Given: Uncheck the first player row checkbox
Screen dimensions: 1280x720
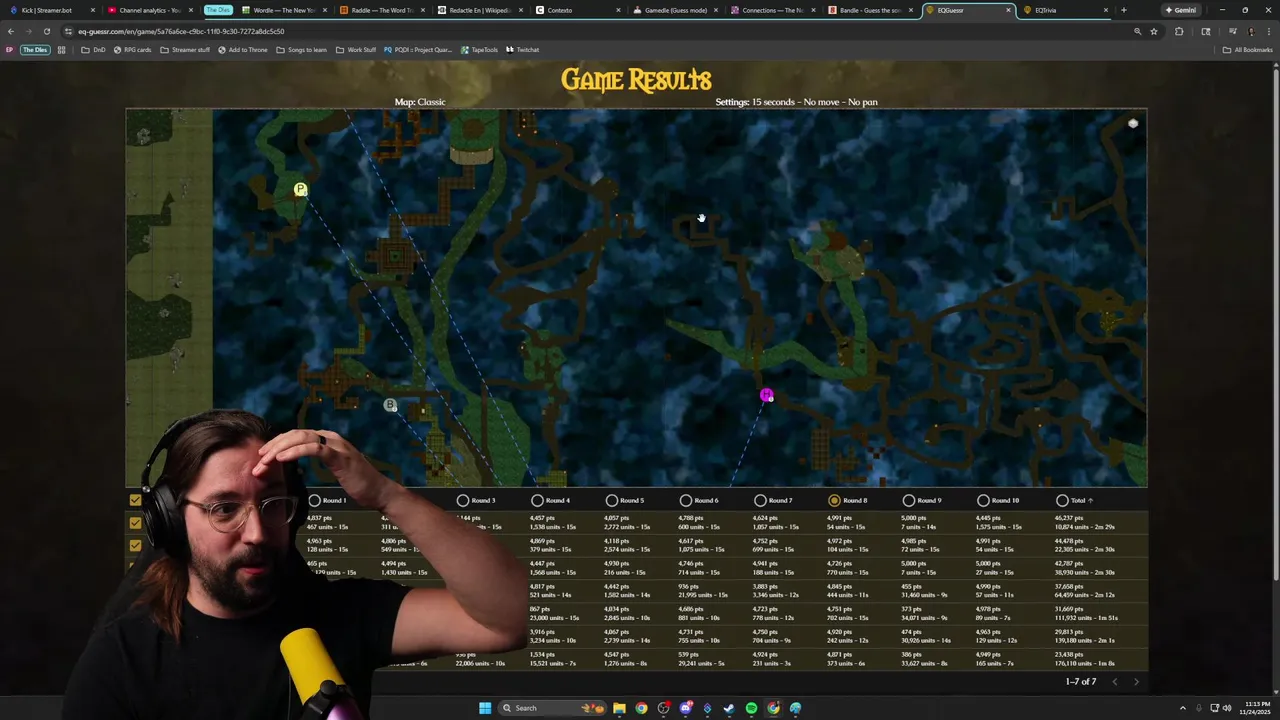Looking at the screenshot, I should tap(135, 522).
